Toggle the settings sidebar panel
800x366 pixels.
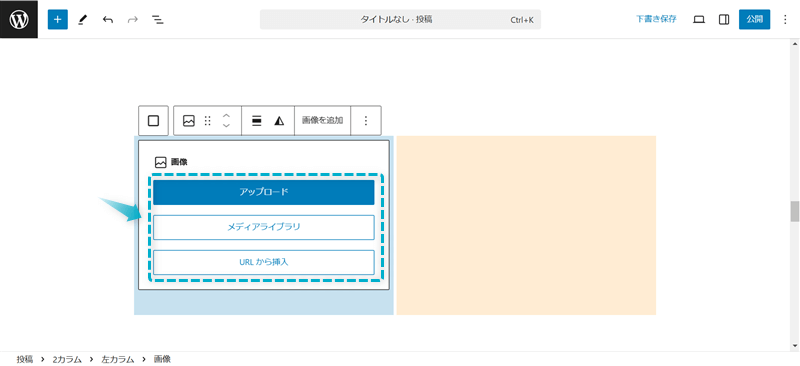pyautogui.click(x=723, y=20)
